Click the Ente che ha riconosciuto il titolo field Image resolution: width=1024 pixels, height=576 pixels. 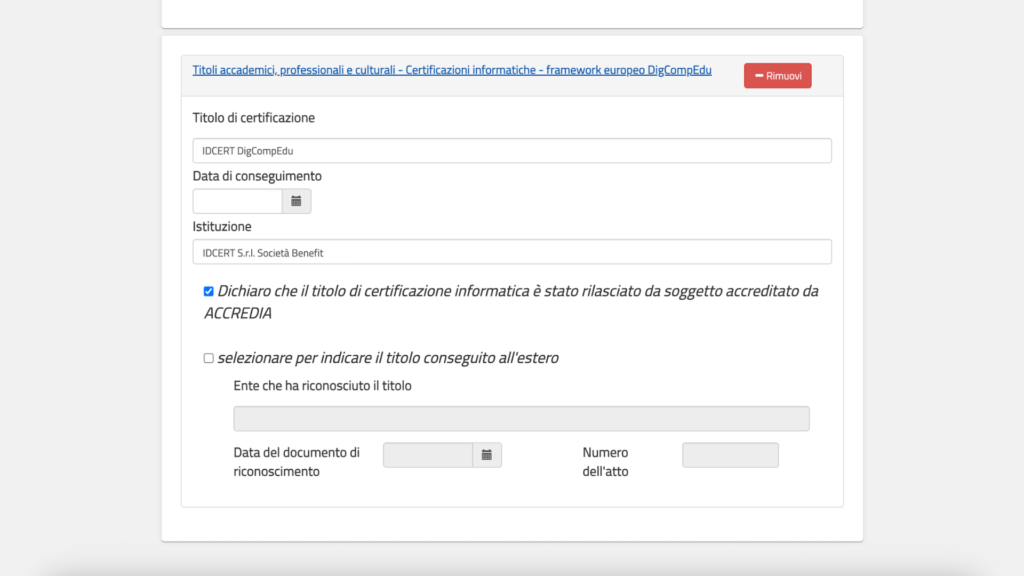tap(521, 419)
